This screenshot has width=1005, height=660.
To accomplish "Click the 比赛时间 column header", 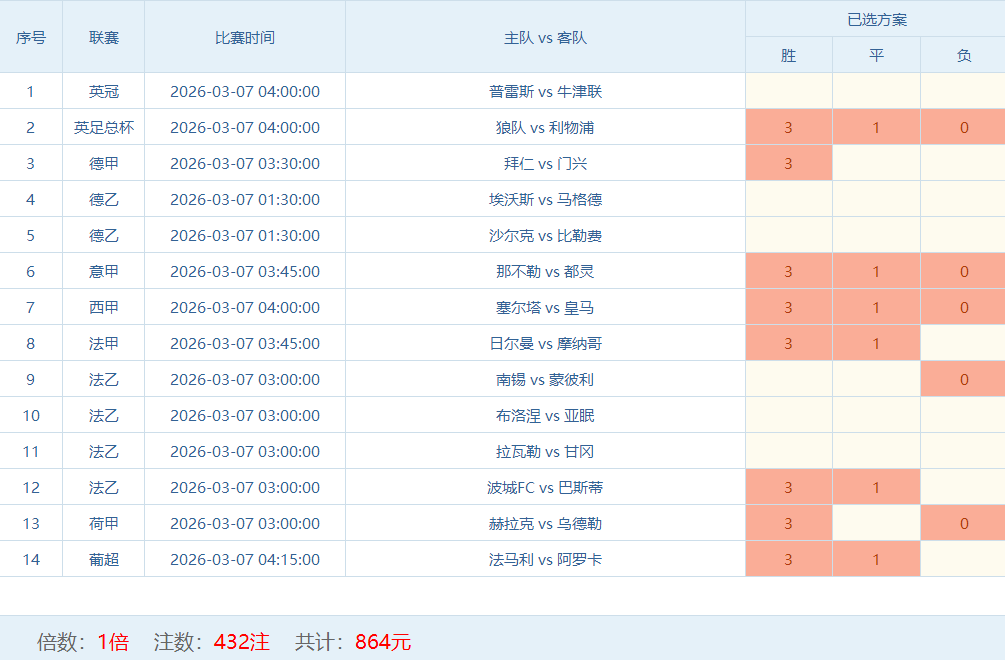I will pyautogui.click(x=245, y=37).
